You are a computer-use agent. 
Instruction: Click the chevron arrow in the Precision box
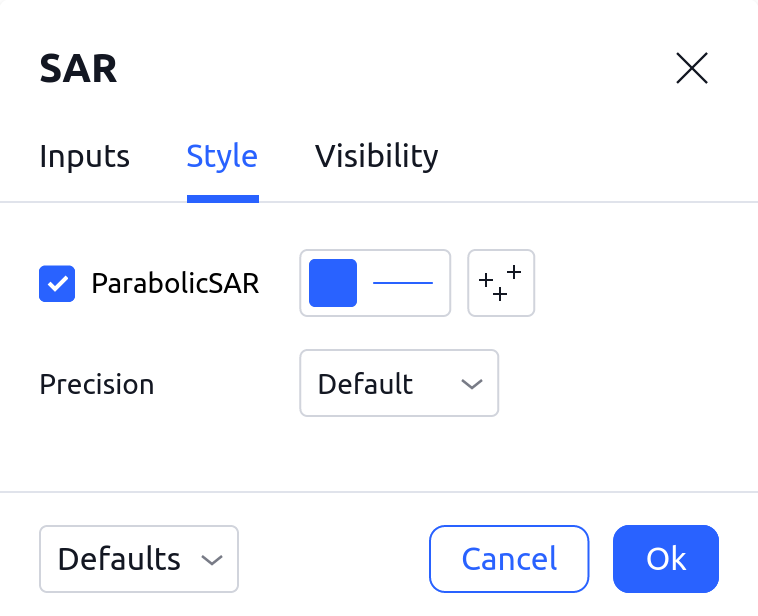(471, 384)
